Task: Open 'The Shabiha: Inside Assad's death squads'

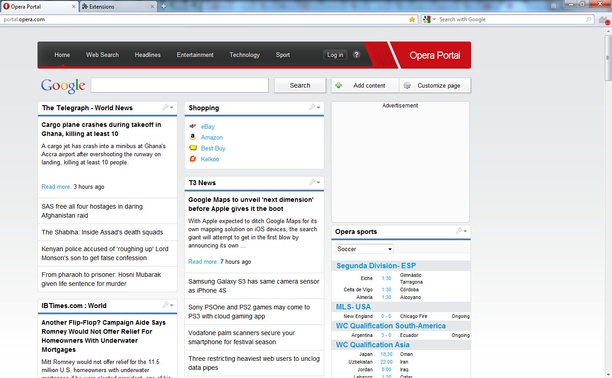Action: 102,232
